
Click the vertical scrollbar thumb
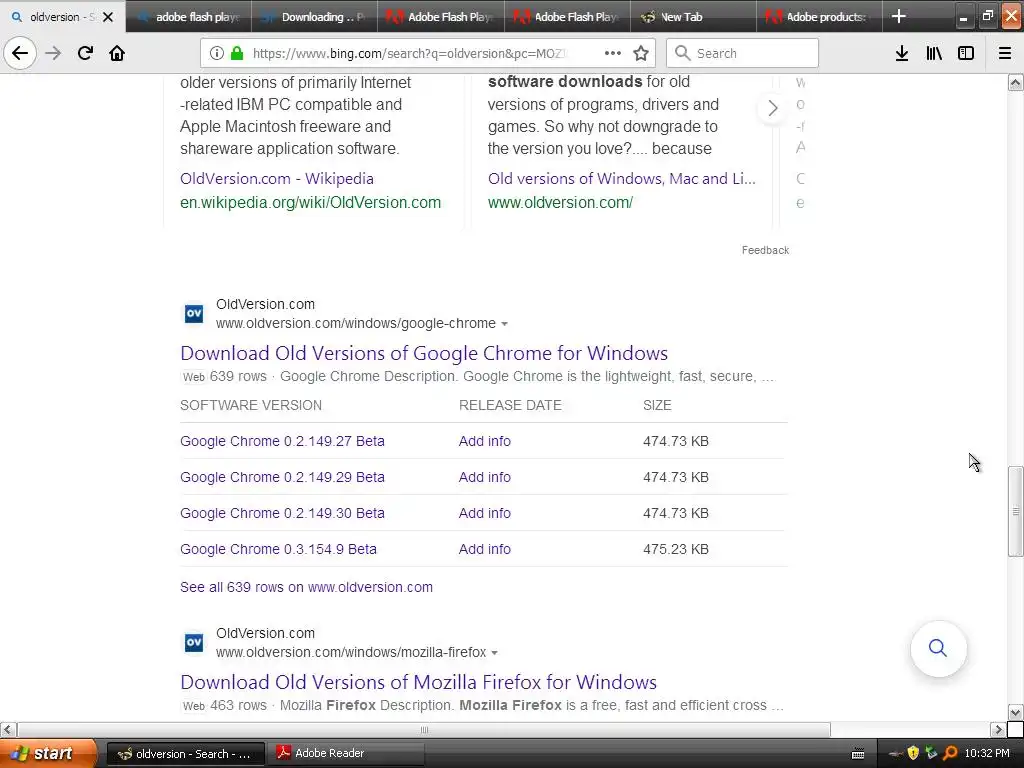click(x=1016, y=511)
